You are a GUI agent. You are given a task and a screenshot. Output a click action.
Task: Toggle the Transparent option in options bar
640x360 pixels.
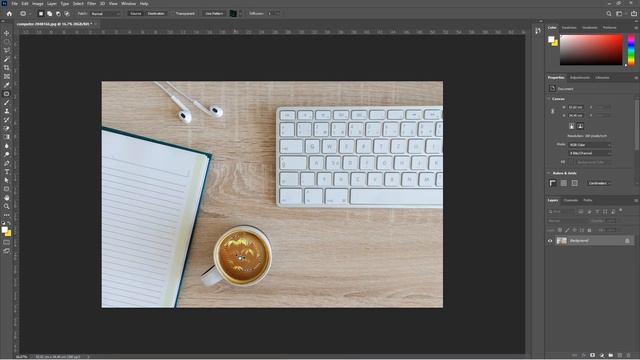[185, 13]
